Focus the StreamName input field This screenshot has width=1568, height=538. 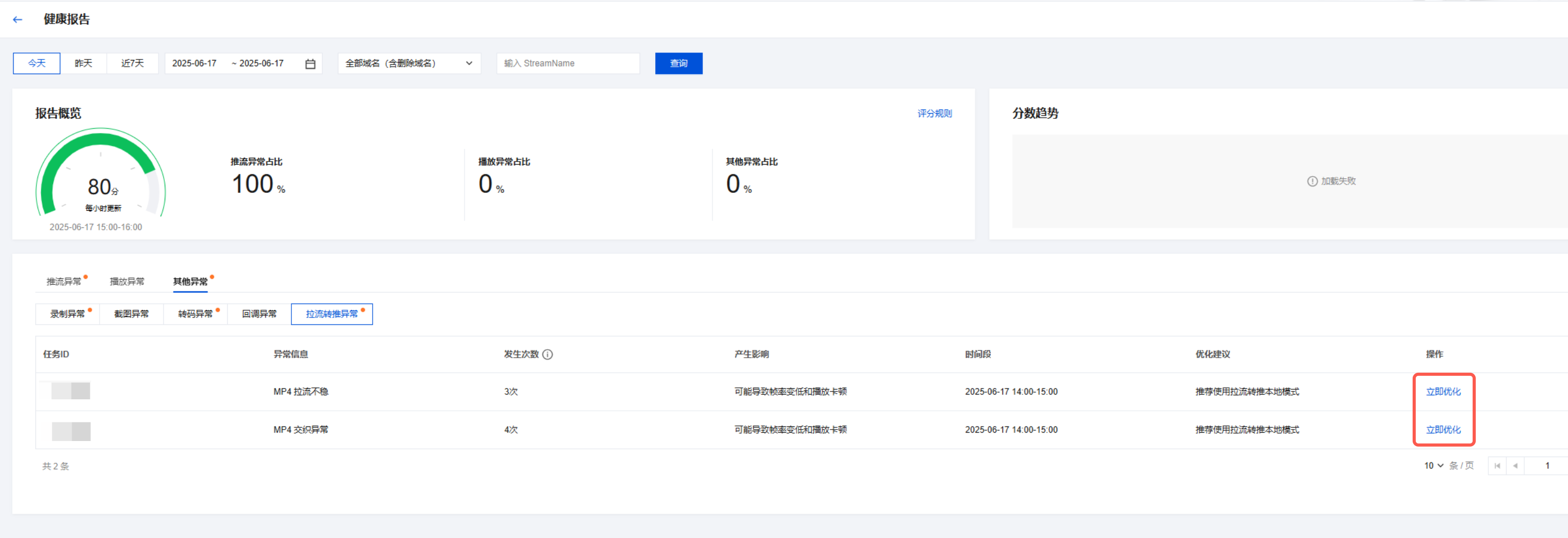click(x=567, y=63)
